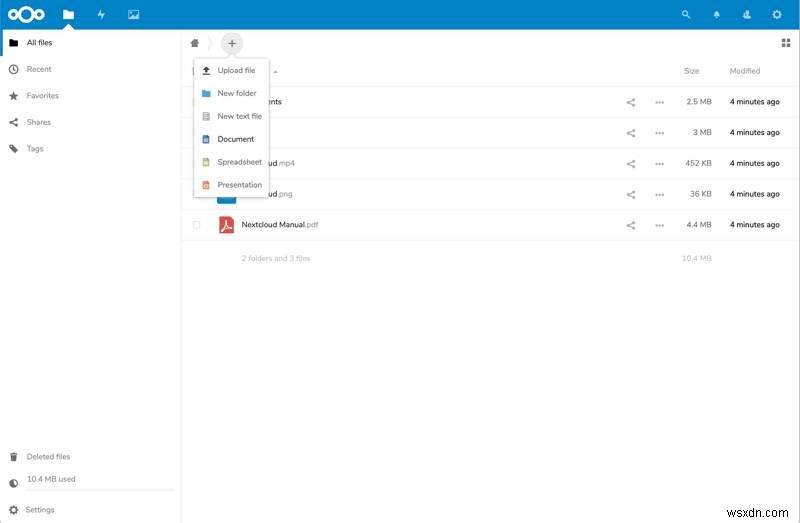Click the plus new-file button
Image resolution: width=800 pixels, height=523 pixels.
point(232,43)
